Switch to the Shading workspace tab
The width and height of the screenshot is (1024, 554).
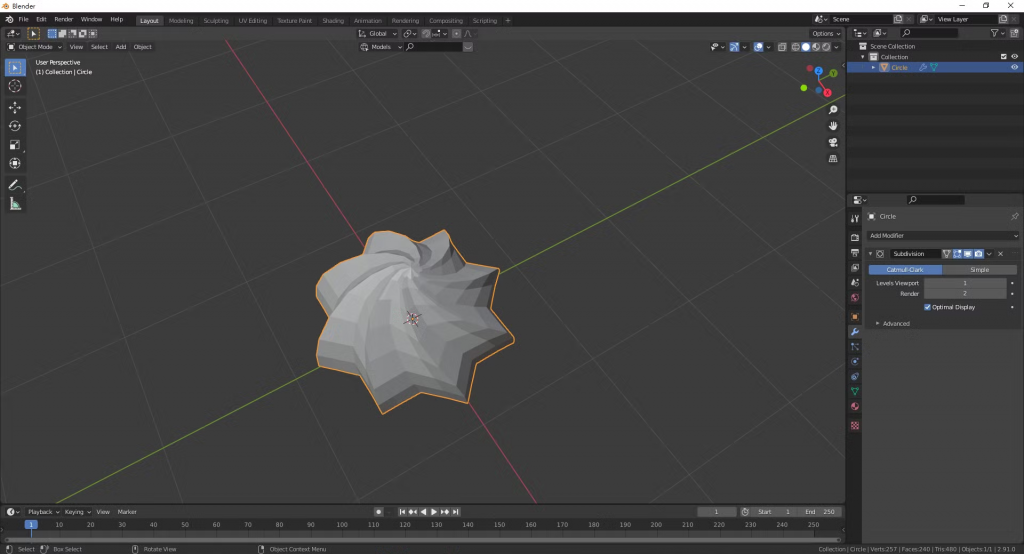[x=332, y=20]
